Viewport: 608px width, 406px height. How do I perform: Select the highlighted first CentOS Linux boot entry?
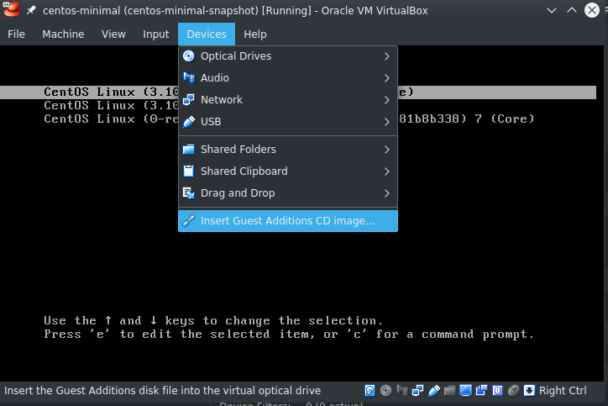click(298, 92)
